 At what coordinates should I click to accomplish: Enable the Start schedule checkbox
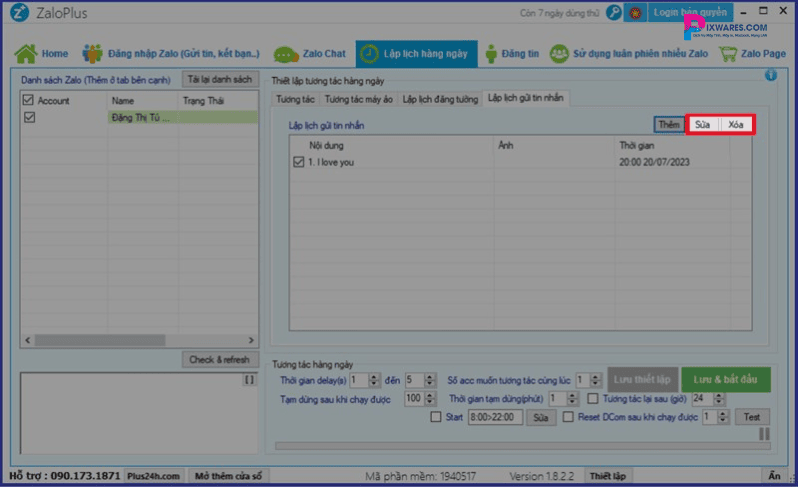(x=435, y=417)
